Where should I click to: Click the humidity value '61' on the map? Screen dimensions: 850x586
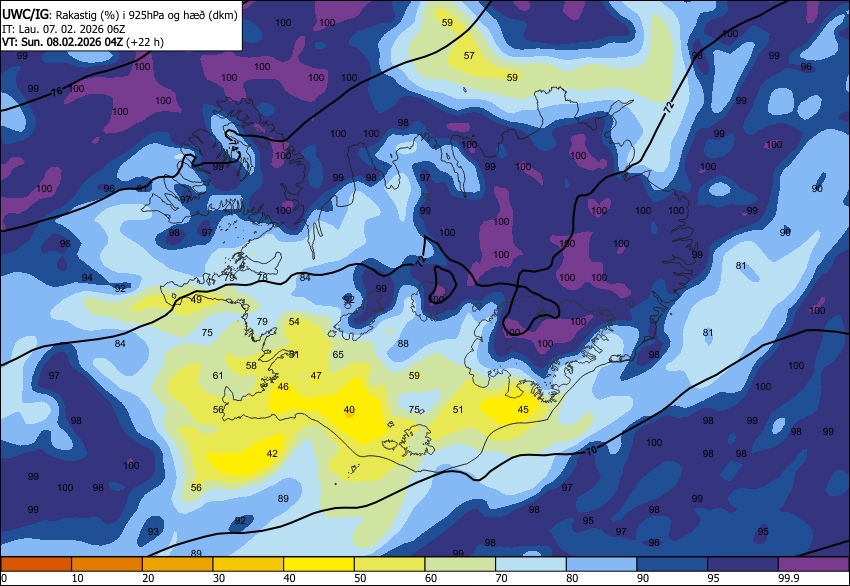(218, 375)
